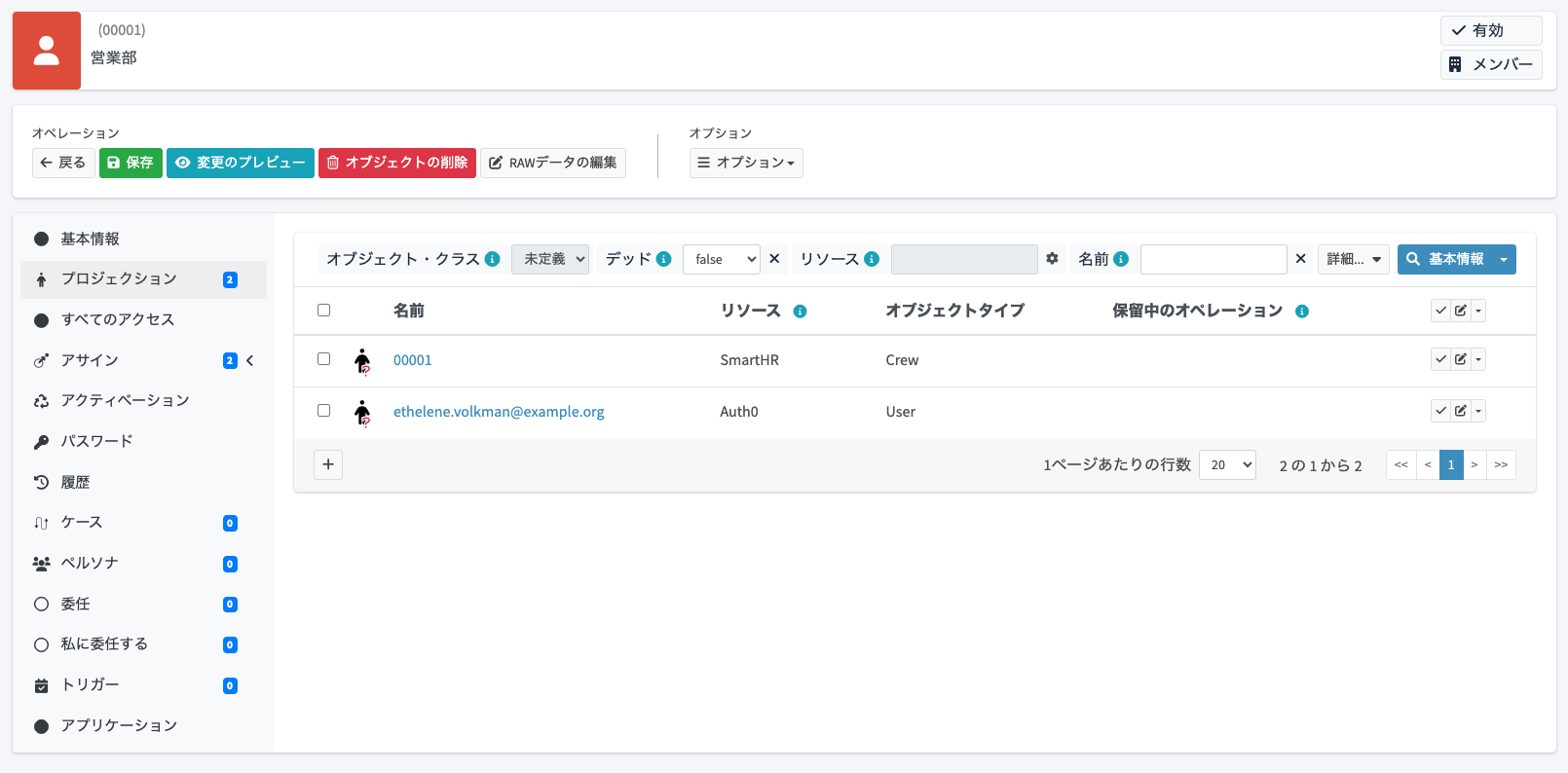This screenshot has width=1568, height=773.
Task: Open resource filter settings gear icon
Action: click(1052, 259)
